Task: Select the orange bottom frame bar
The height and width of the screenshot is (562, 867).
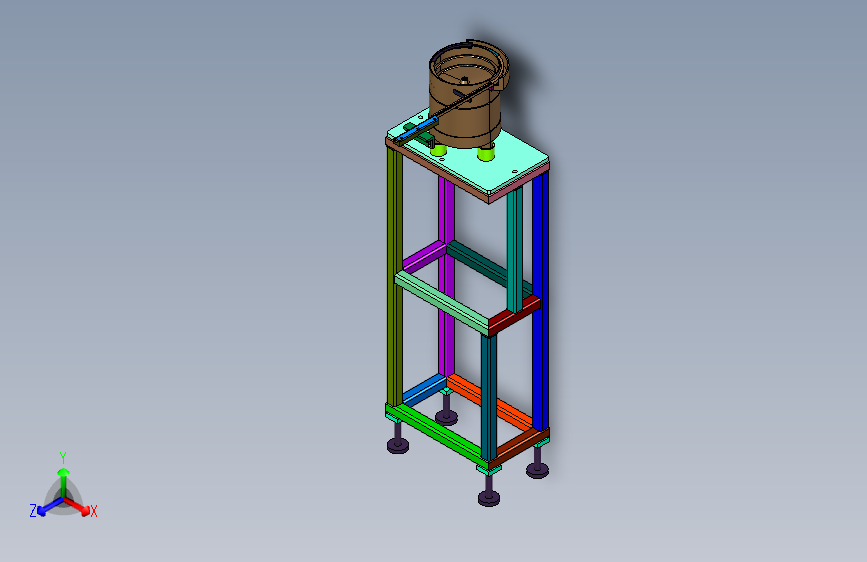Action: point(490,402)
